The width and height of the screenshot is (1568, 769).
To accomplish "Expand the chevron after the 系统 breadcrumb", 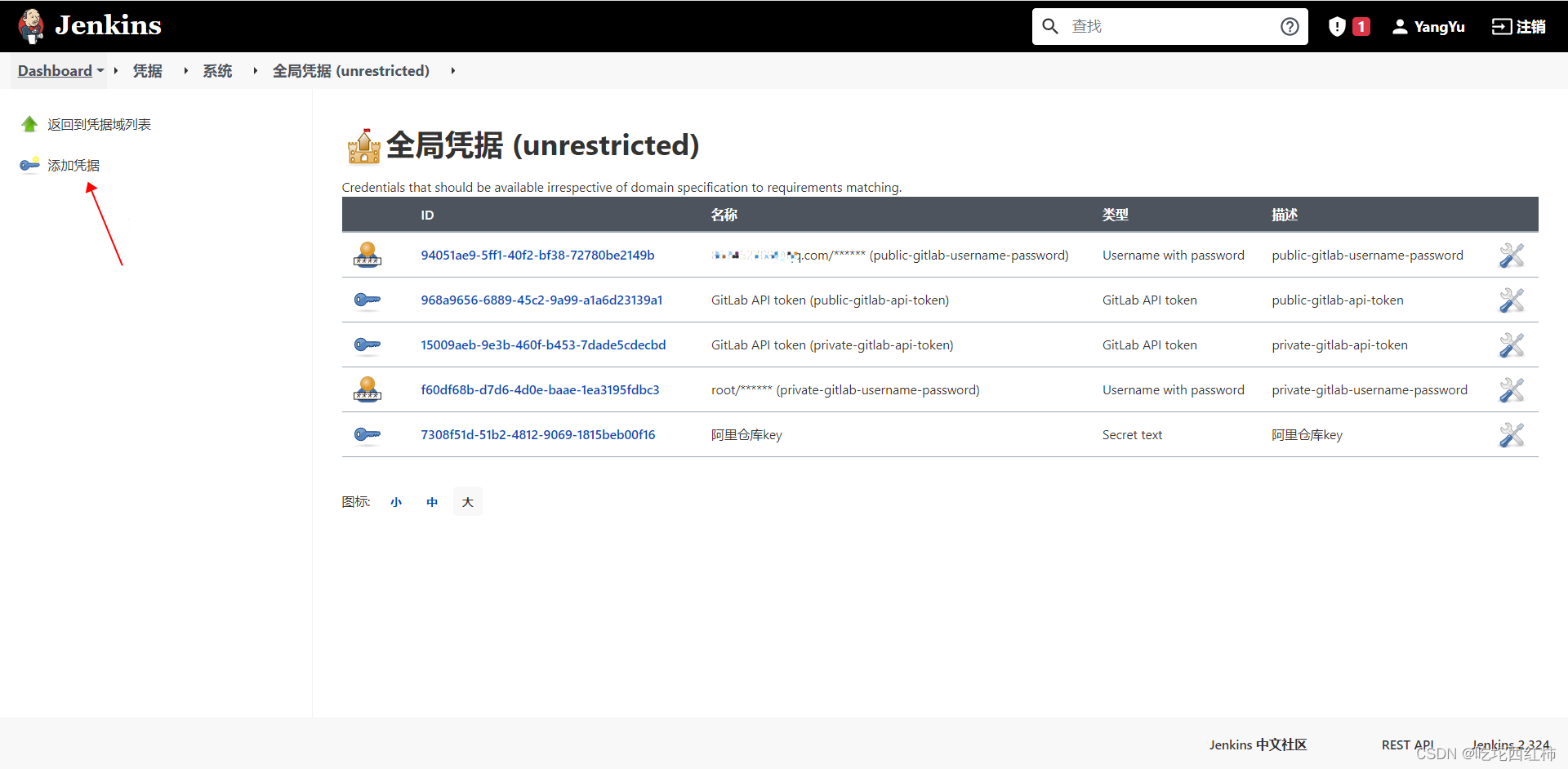I will [x=256, y=71].
